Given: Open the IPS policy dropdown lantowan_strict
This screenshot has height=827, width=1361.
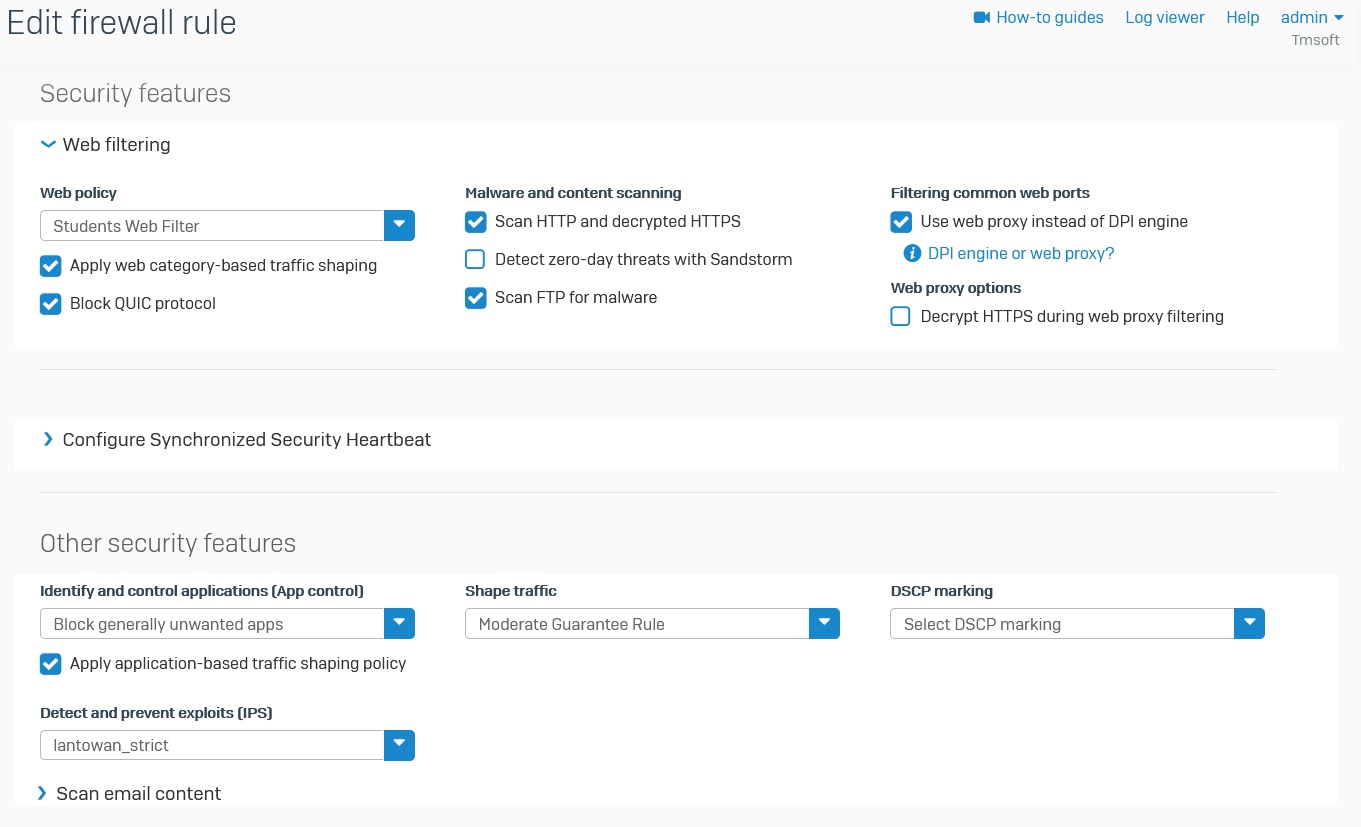Looking at the screenshot, I should pyautogui.click(x=399, y=745).
